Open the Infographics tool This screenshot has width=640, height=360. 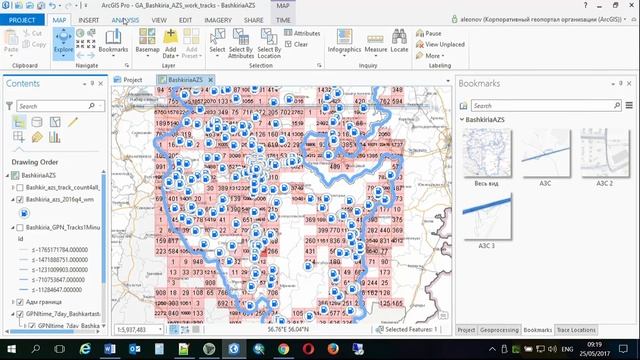(344, 42)
